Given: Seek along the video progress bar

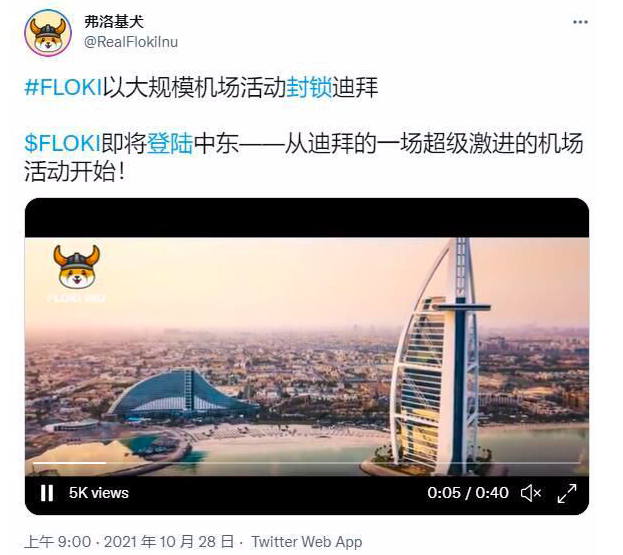Looking at the screenshot, I should point(306,463).
